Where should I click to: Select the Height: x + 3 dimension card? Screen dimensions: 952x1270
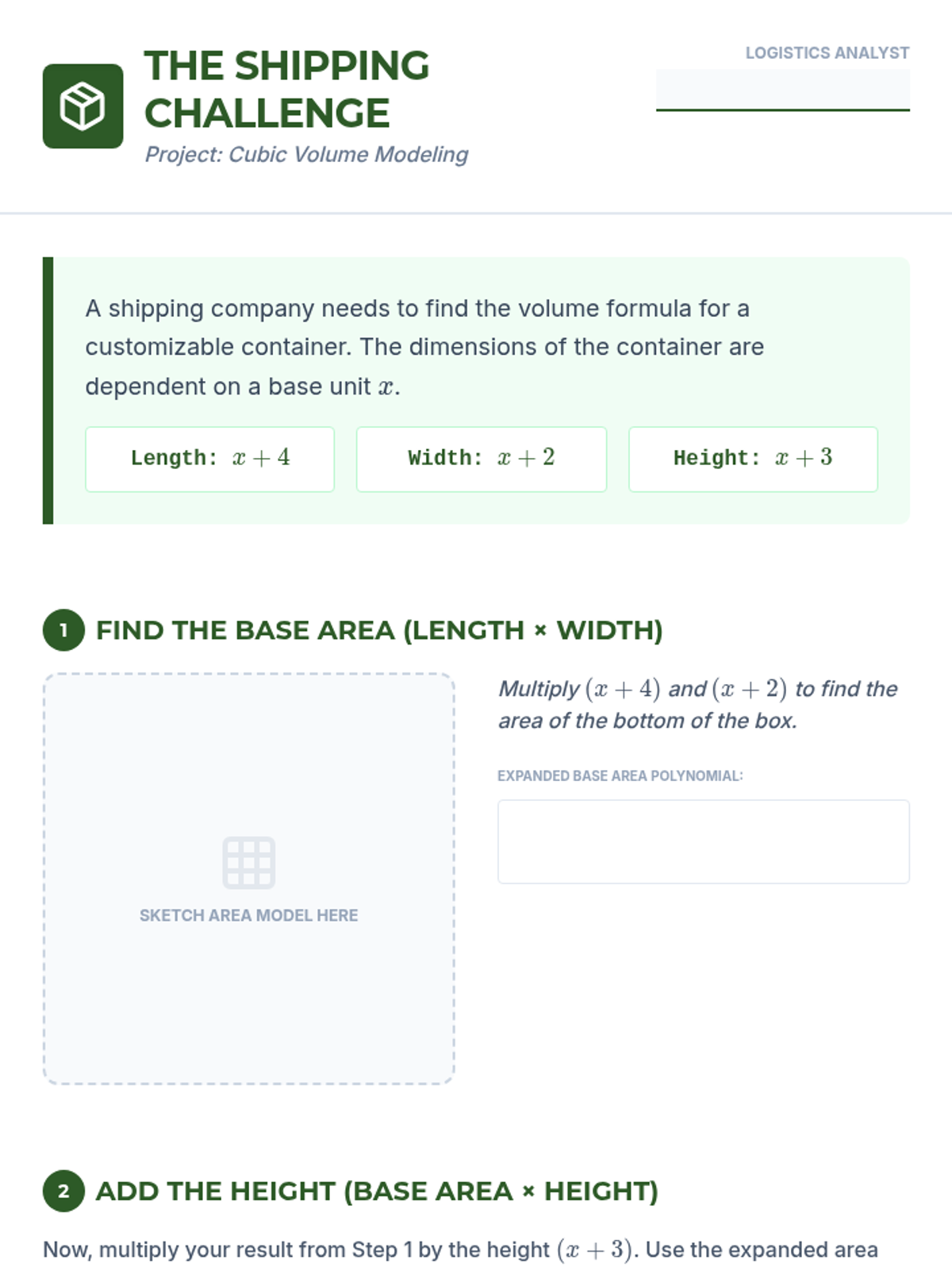click(753, 459)
